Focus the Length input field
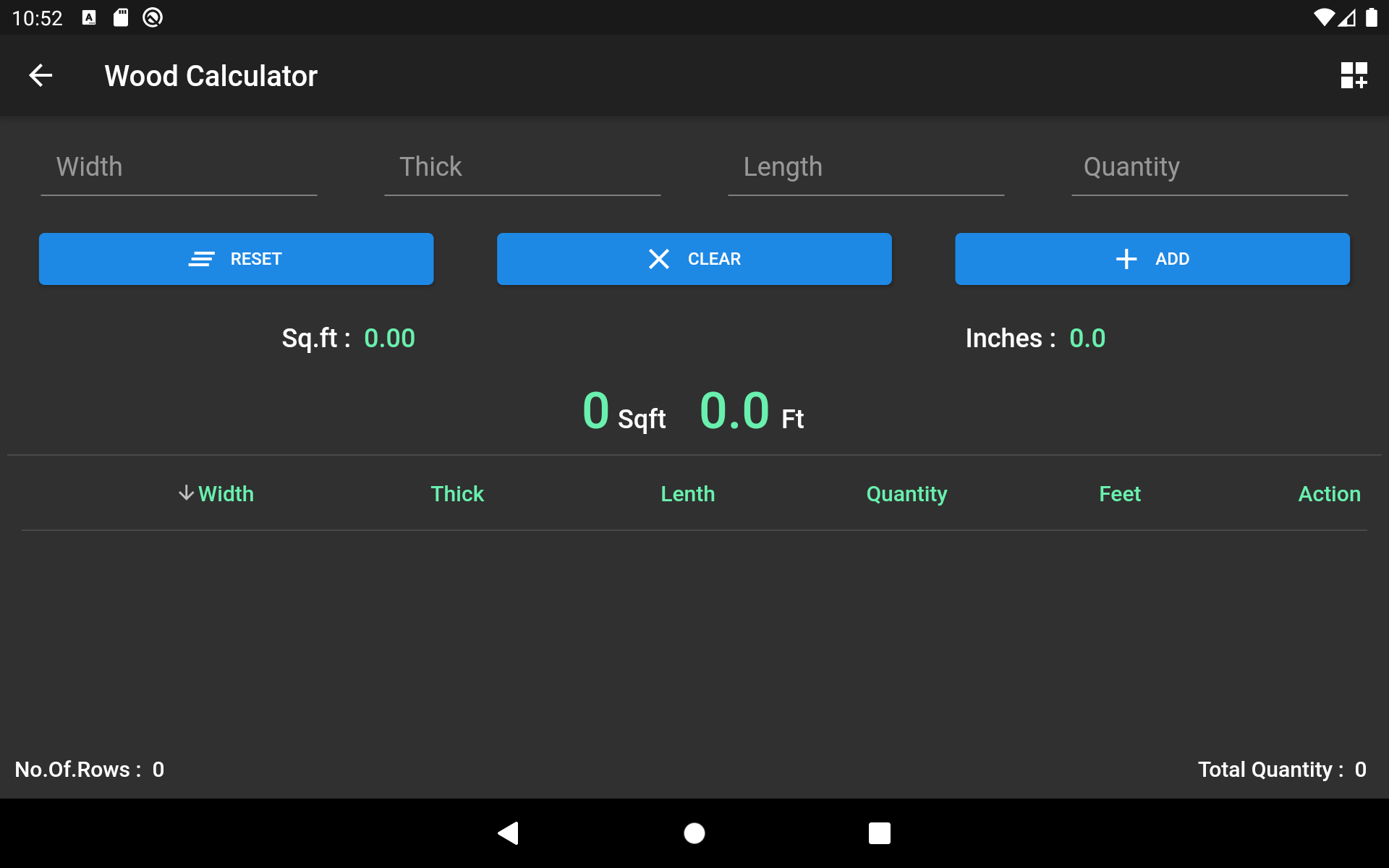The height and width of the screenshot is (868, 1389). point(865,168)
